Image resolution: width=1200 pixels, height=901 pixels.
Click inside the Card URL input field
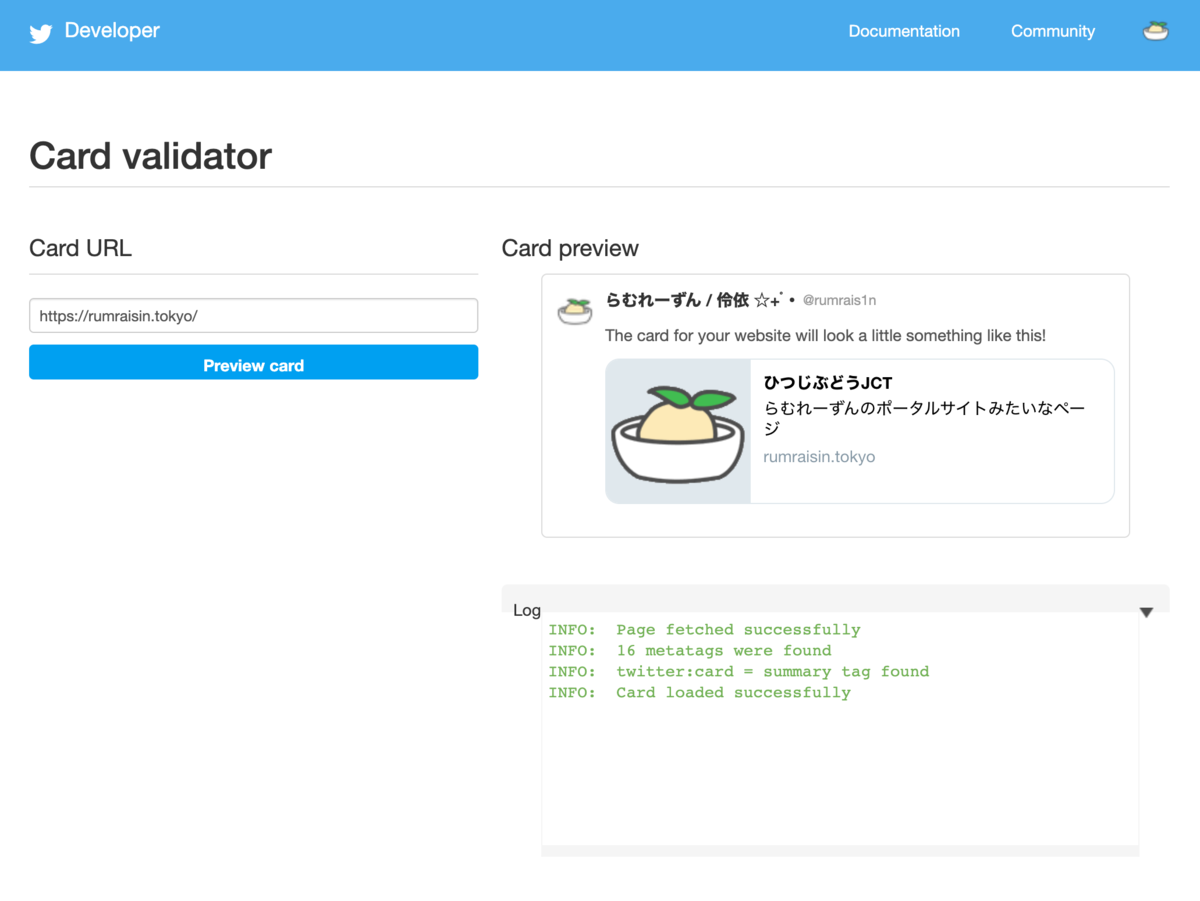tap(253, 315)
